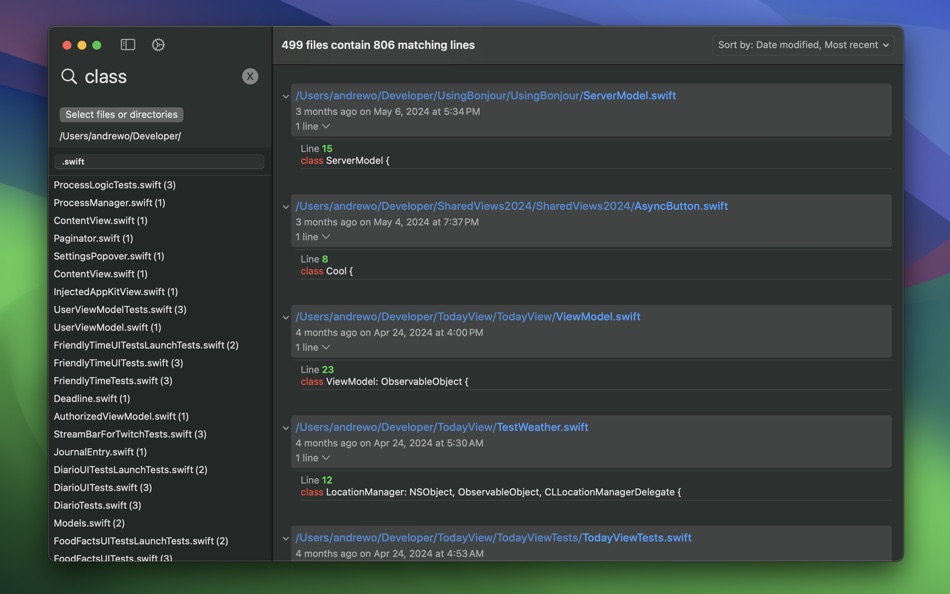Select DiarioTests.swift (3) in sidebar
The width and height of the screenshot is (950, 594).
[x=97, y=505]
